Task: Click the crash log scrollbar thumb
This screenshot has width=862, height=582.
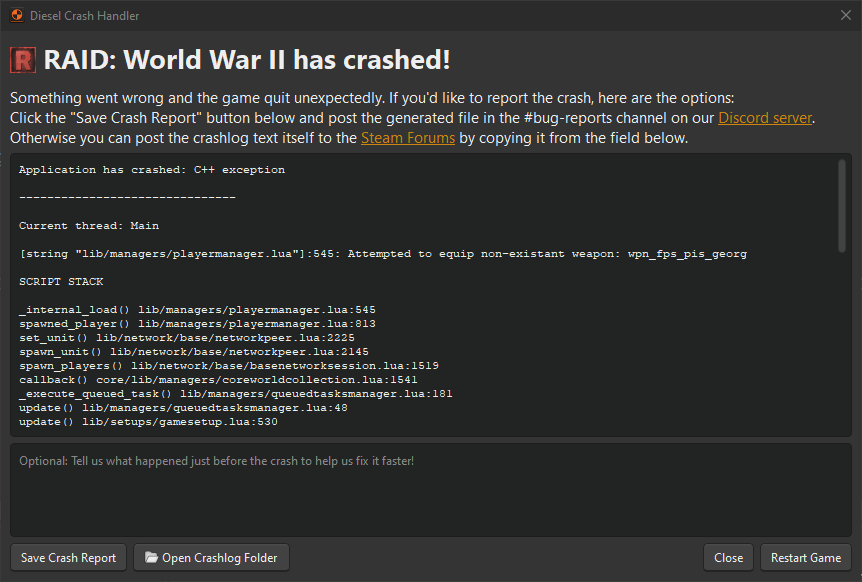Action: [842, 206]
